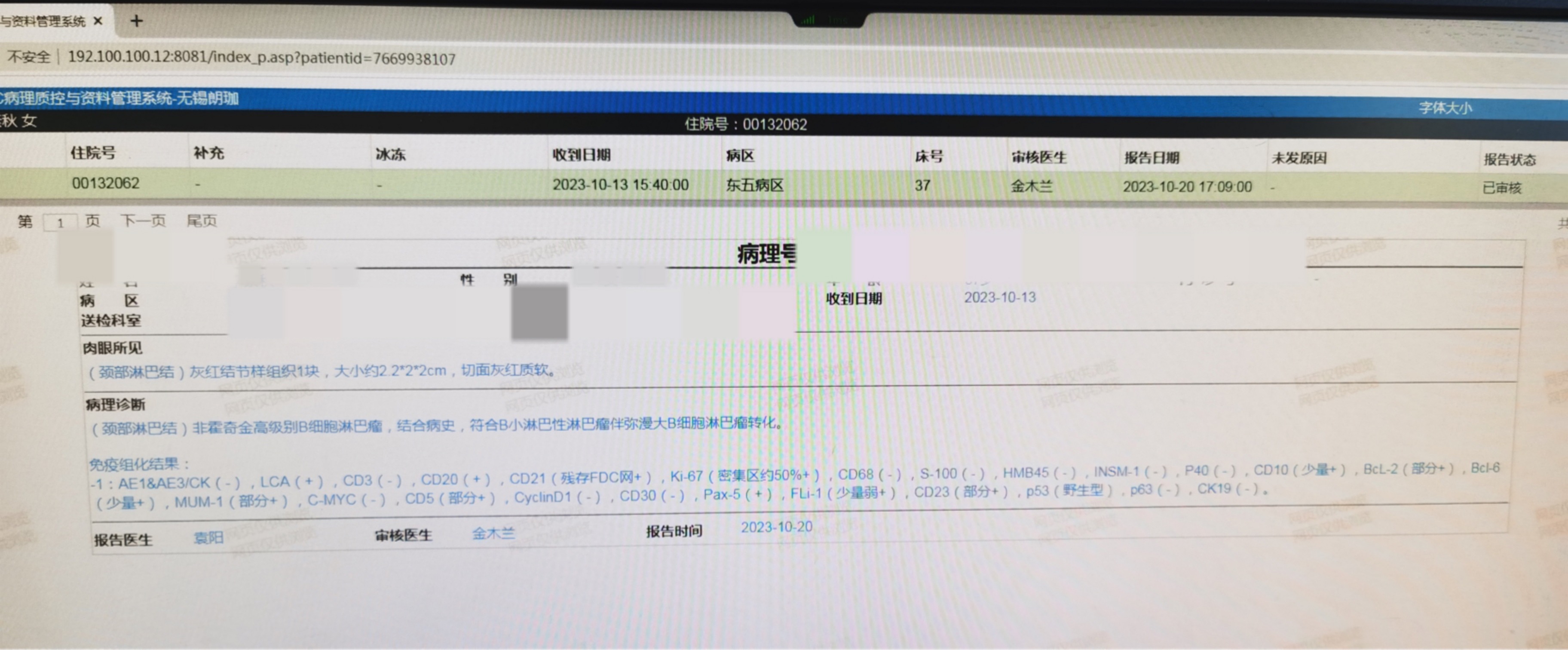Click the 住院号 column header
Screen dimensions: 1568x650
click(93, 153)
